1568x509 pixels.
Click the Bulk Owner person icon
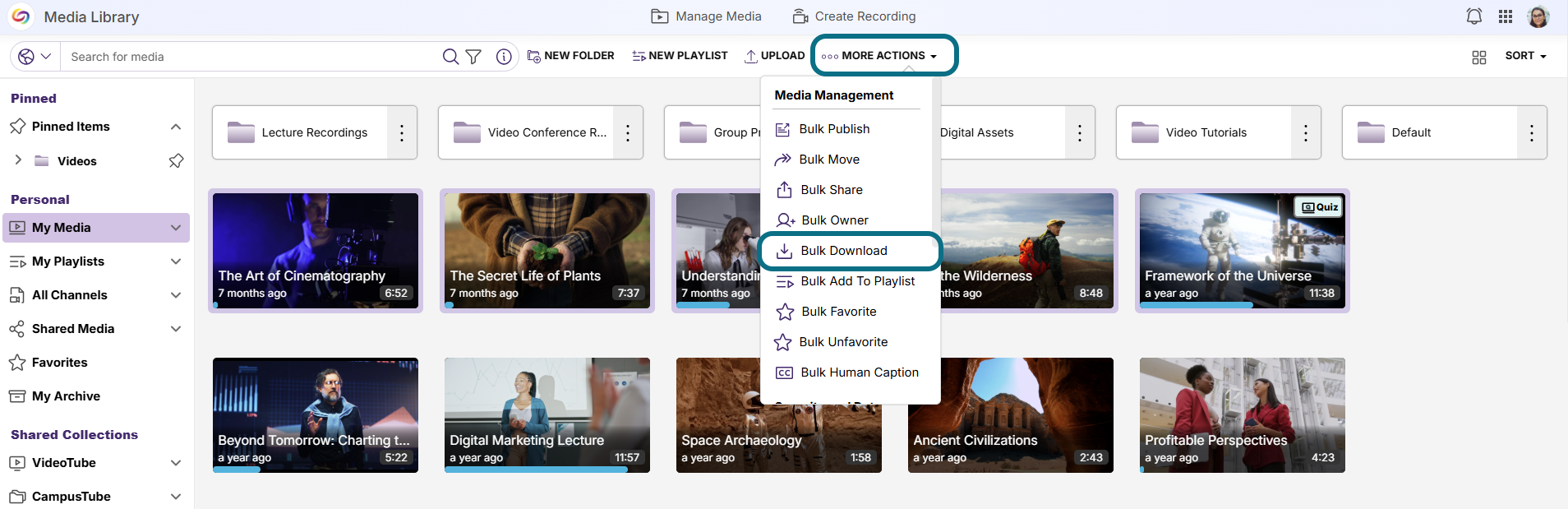tap(786, 220)
